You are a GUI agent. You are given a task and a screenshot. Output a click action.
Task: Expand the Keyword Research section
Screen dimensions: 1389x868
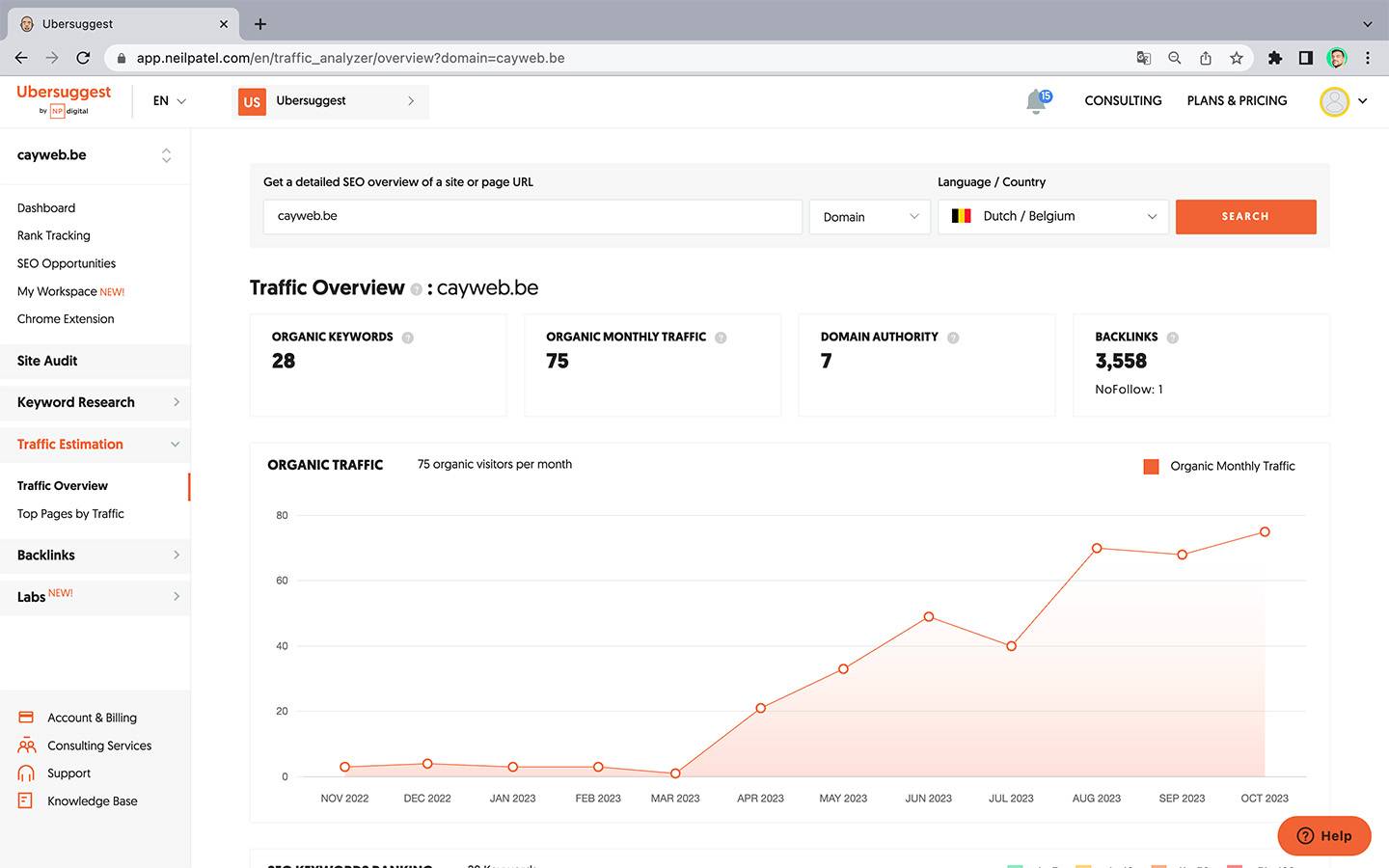pos(95,402)
